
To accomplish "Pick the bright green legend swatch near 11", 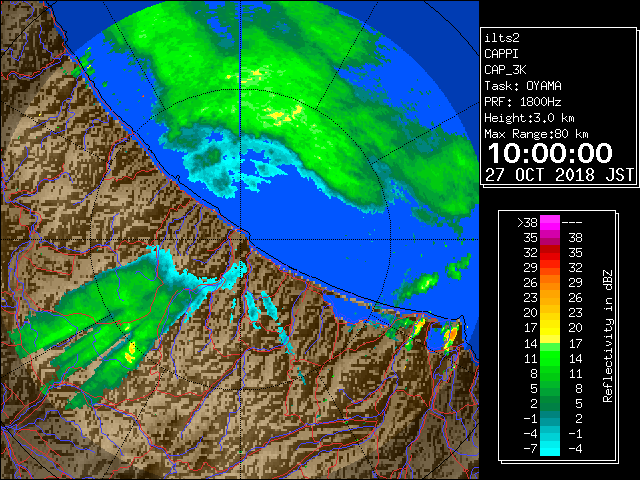I will 550,358.
